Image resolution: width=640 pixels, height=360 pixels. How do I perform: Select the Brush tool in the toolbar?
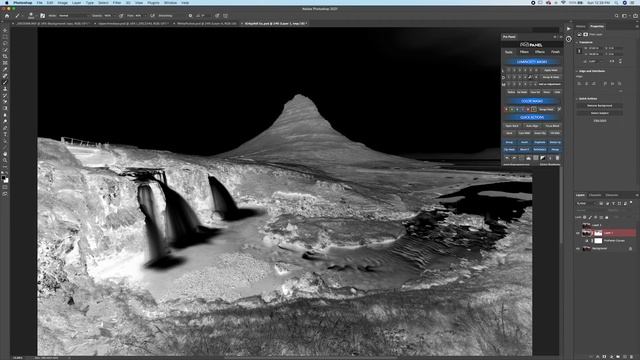[5, 82]
